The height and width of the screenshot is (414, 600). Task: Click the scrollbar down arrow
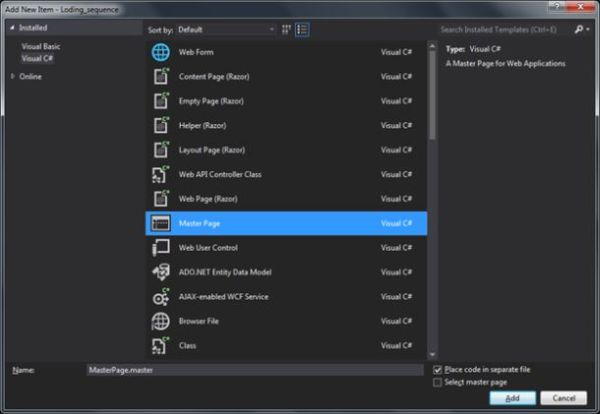pos(432,354)
